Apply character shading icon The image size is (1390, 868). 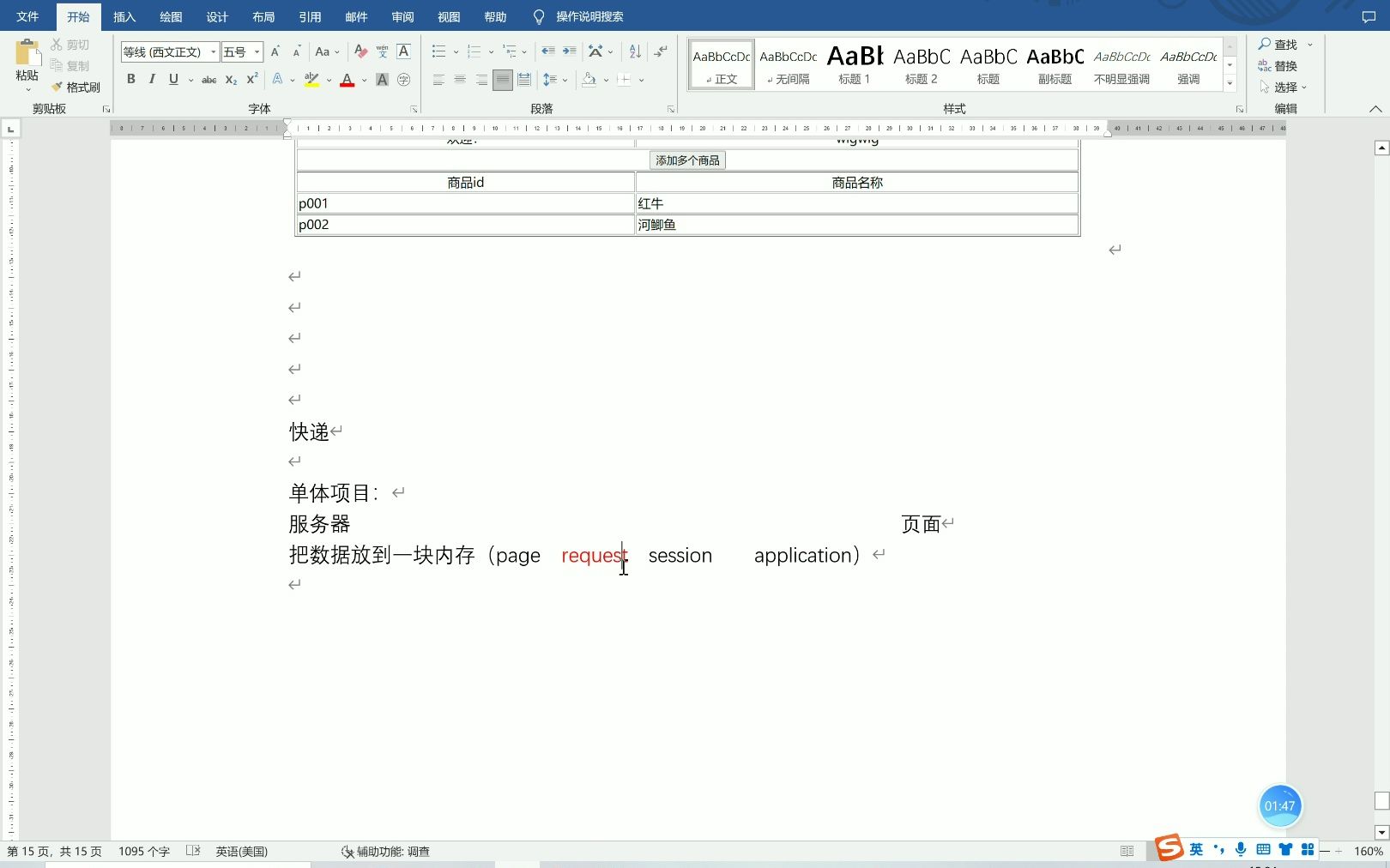click(382, 80)
